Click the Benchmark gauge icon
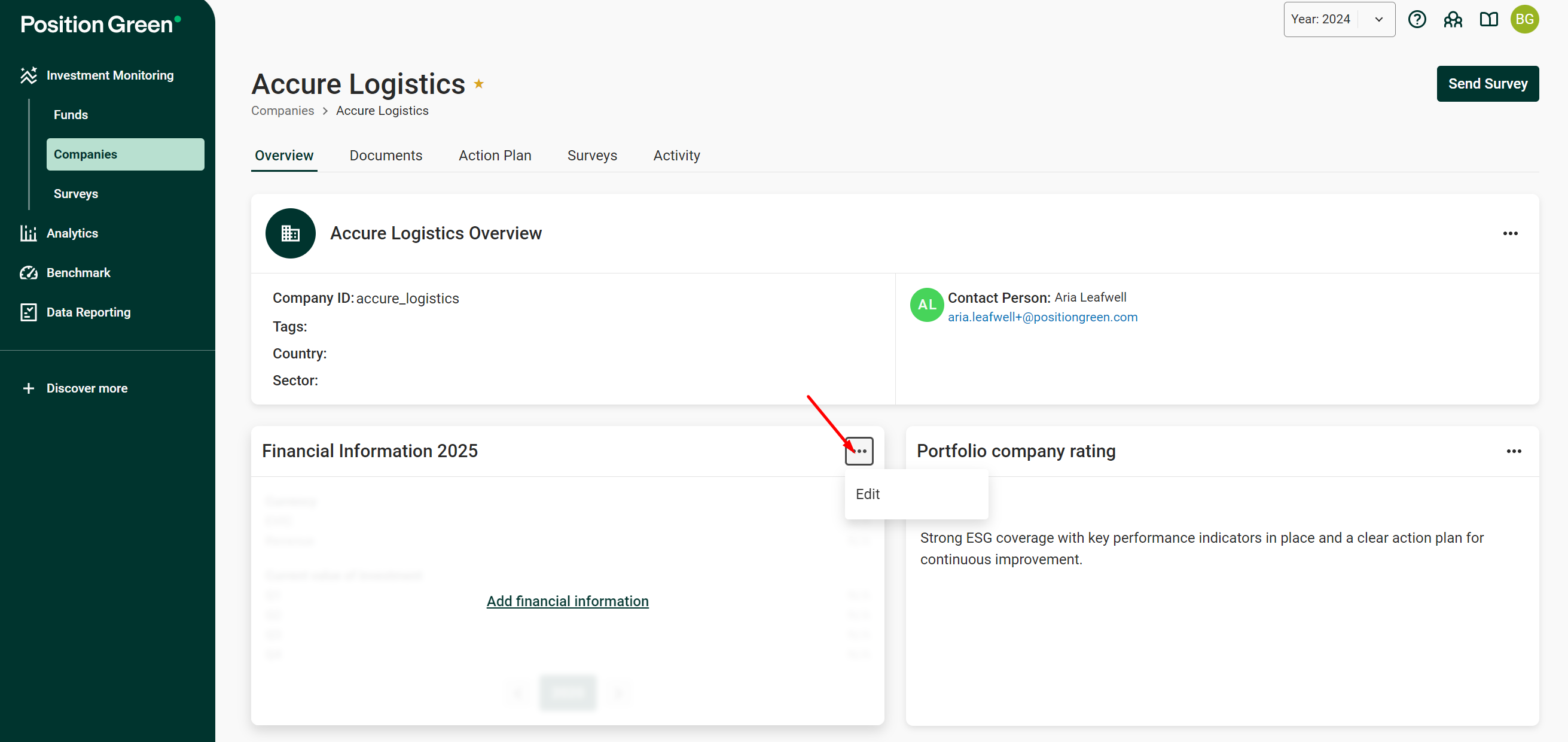1568x742 pixels. tap(28, 273)
